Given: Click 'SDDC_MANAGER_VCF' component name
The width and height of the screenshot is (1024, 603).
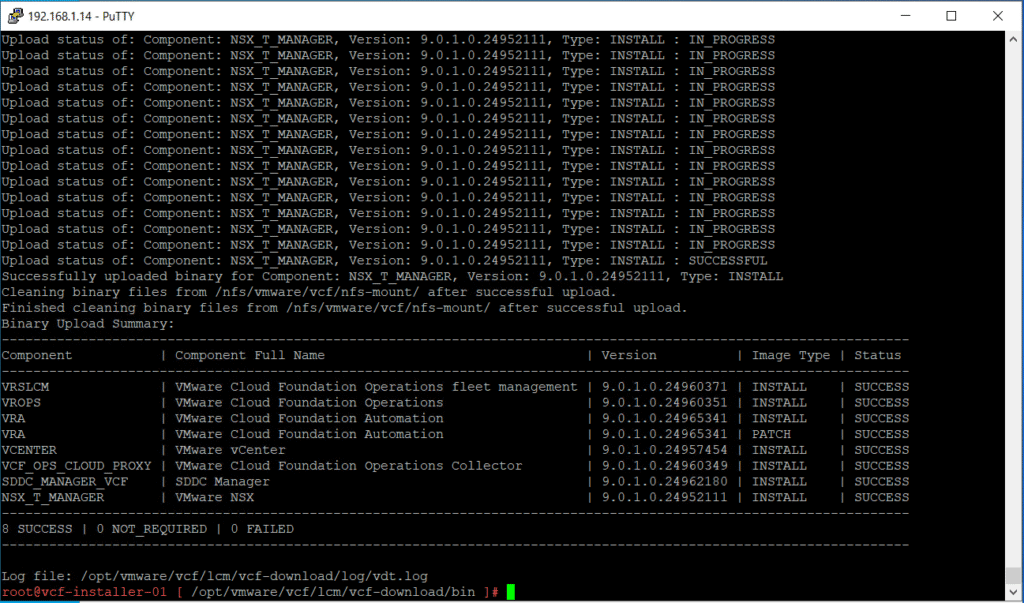Looking at the screenshot, I should click(65, 481).
